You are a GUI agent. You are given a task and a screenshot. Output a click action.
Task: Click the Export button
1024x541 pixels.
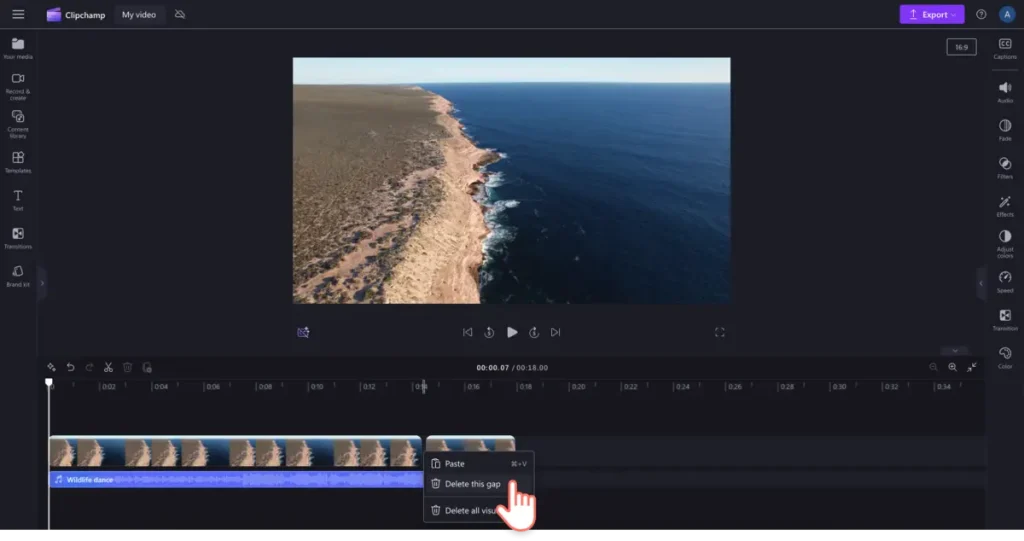(931, 14)
